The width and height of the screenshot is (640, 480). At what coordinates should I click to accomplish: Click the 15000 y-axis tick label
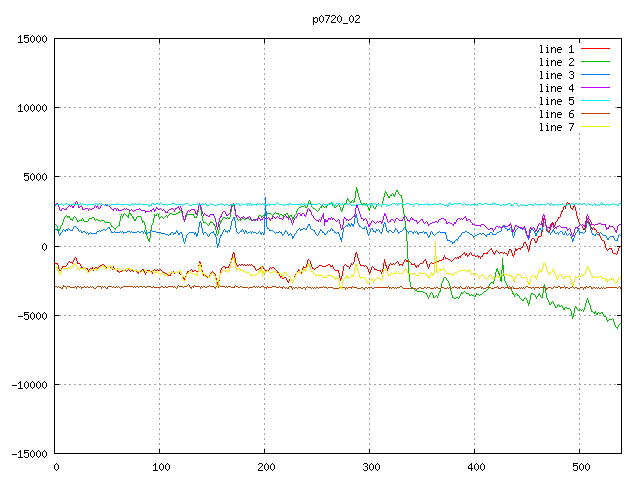[x=31, y=39]
